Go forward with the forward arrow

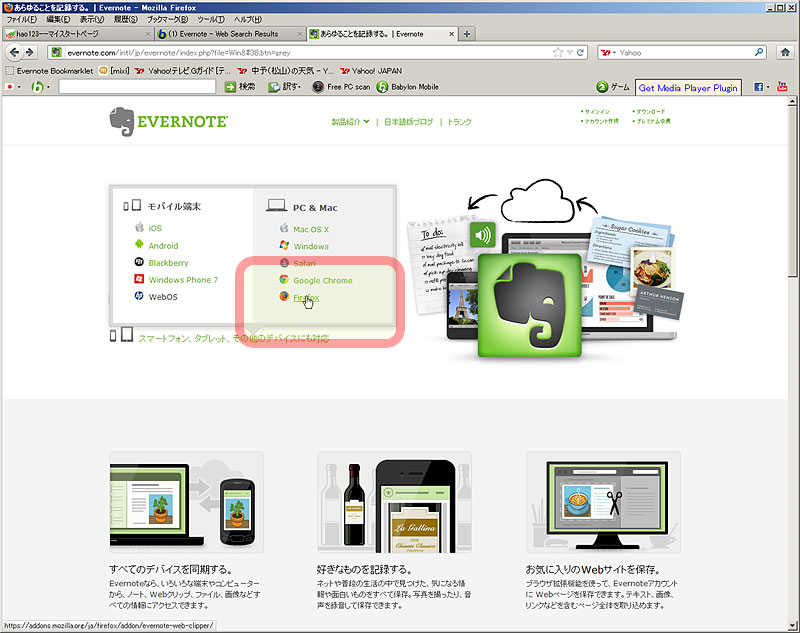(x=30, y=52)
